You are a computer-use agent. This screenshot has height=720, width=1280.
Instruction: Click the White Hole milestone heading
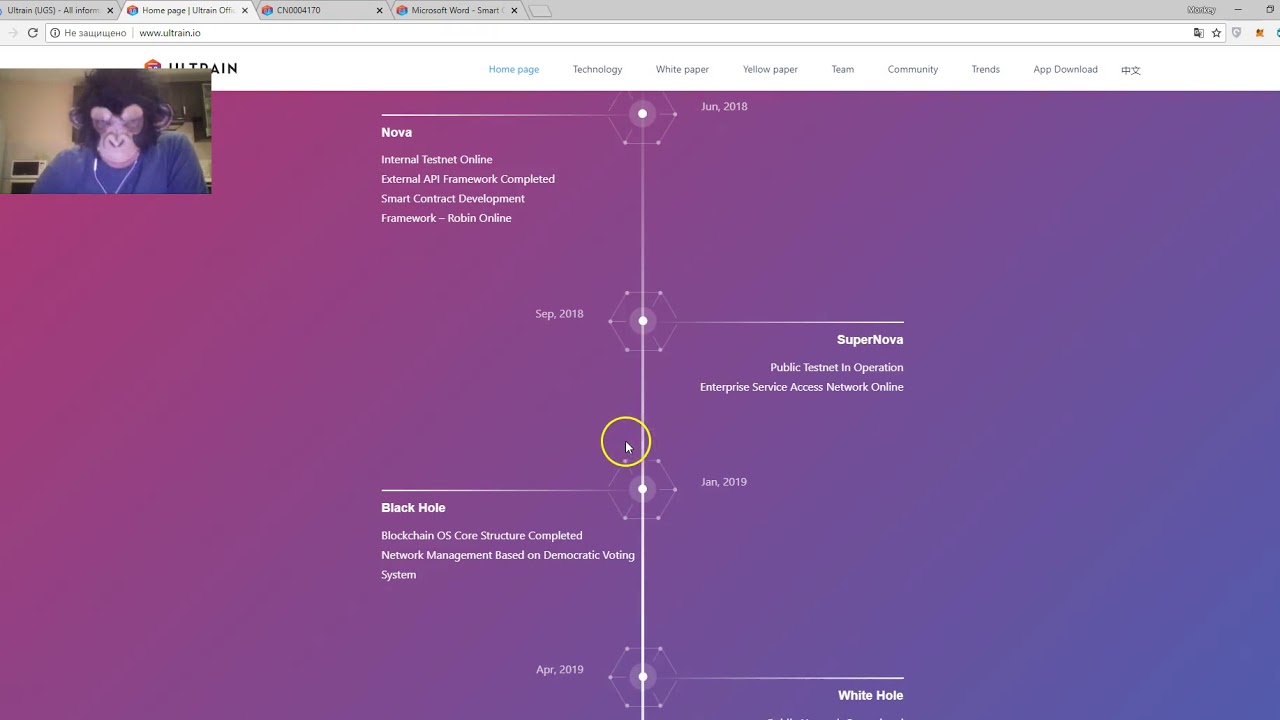point(870,696)
